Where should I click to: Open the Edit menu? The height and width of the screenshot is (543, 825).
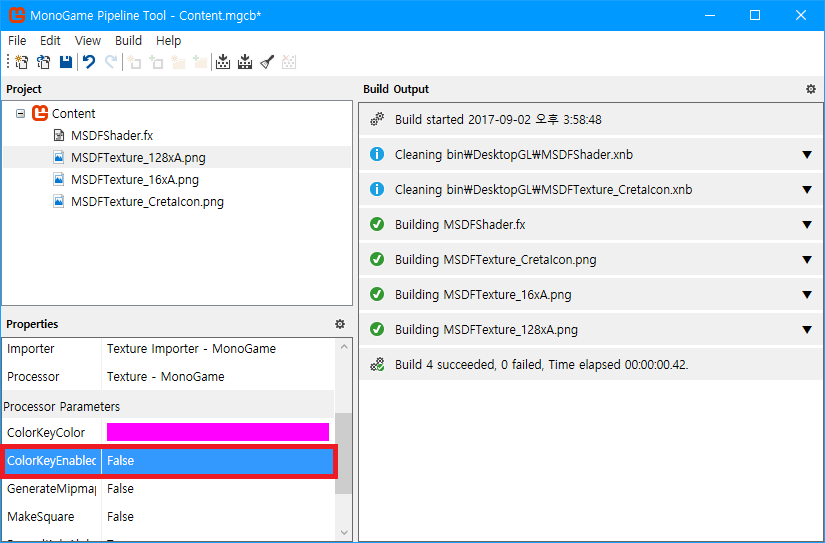pyautogui.click(x=50, y=41)
